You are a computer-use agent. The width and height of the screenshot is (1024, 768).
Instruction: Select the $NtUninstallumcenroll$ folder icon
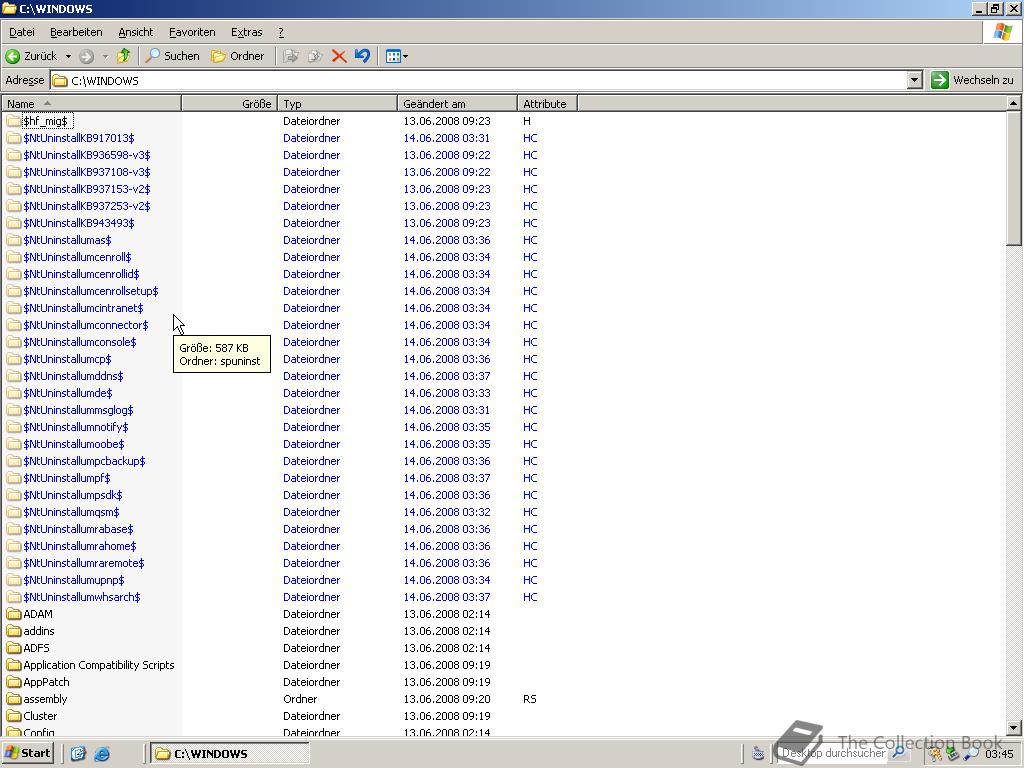[14, 257]
